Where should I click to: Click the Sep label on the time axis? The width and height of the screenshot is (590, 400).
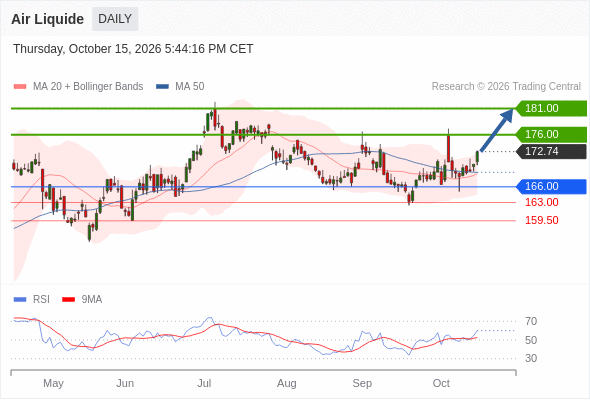point(362,383)
